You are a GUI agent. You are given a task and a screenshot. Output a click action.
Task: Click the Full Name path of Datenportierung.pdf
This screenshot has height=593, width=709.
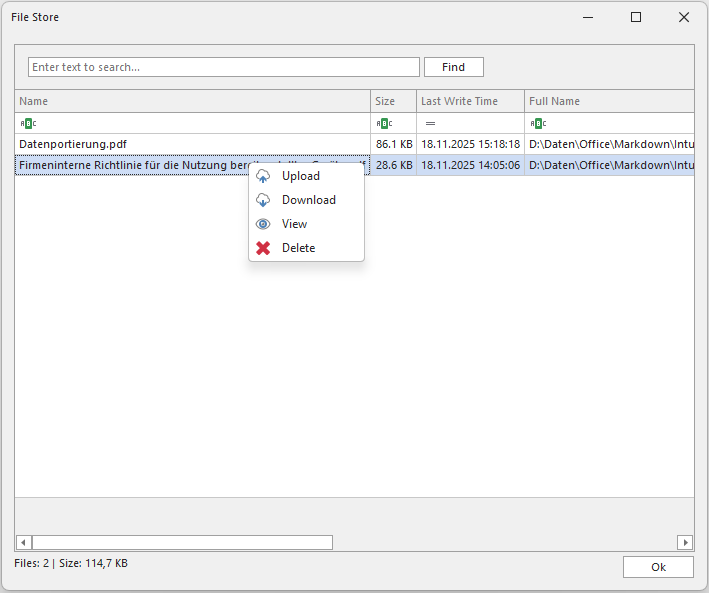coord(610,144)
